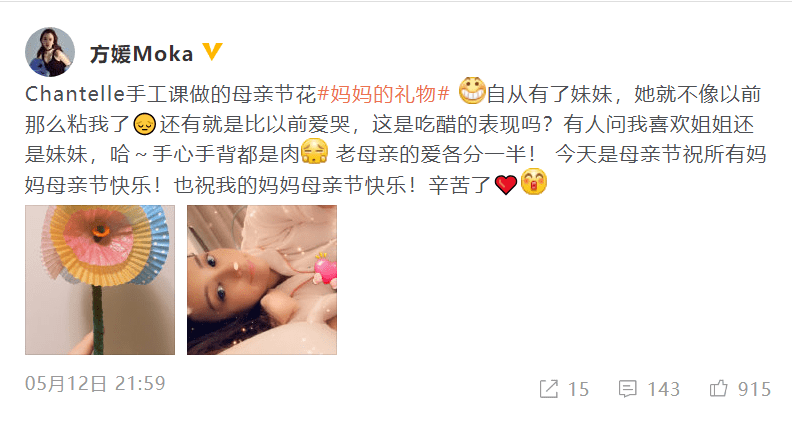Open comments via speech bubble icon
The image size is (792, 424).
point(628,389)
